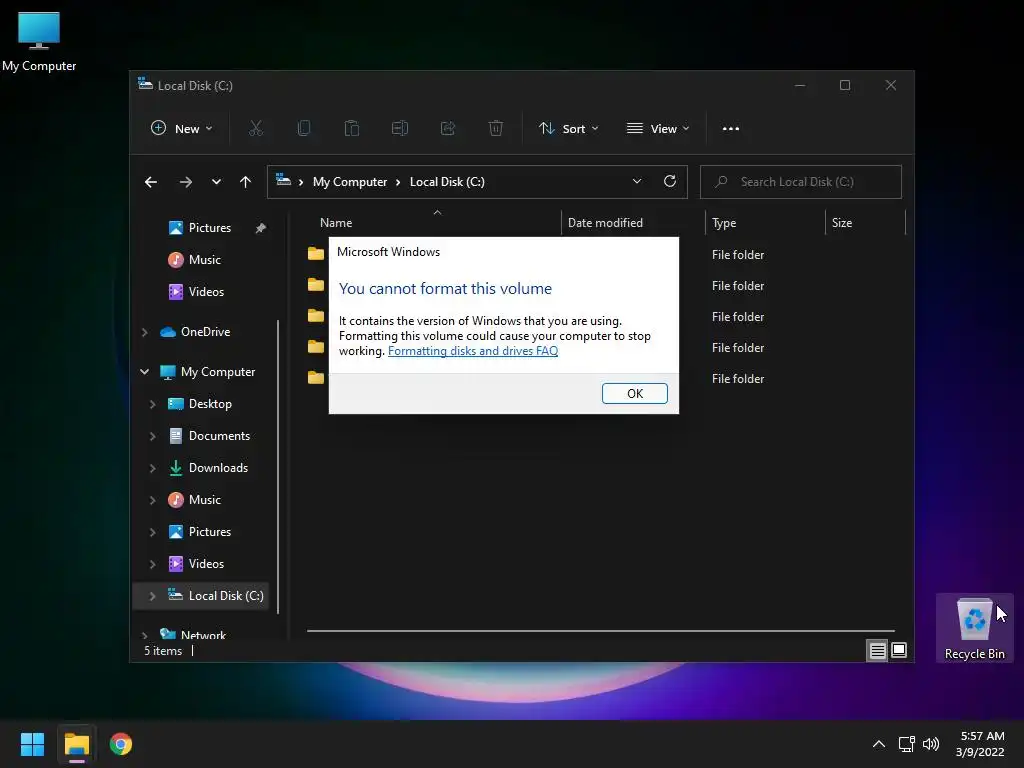Screen dimensions: 1024x768
Task: Expand the Local Disk (C:) tree node
Action: 152,596
